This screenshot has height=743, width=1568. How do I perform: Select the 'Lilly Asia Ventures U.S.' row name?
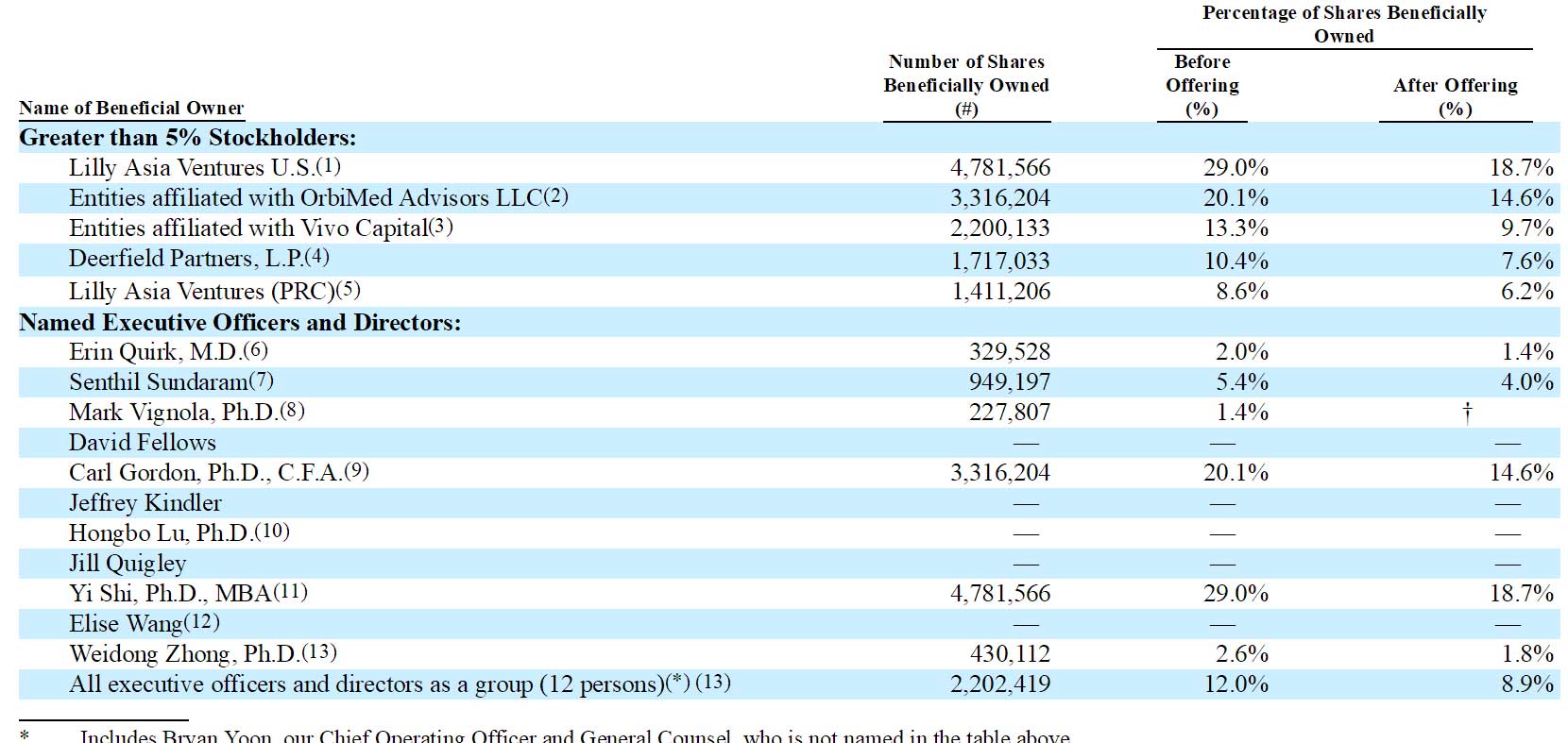tap(192, 167)
